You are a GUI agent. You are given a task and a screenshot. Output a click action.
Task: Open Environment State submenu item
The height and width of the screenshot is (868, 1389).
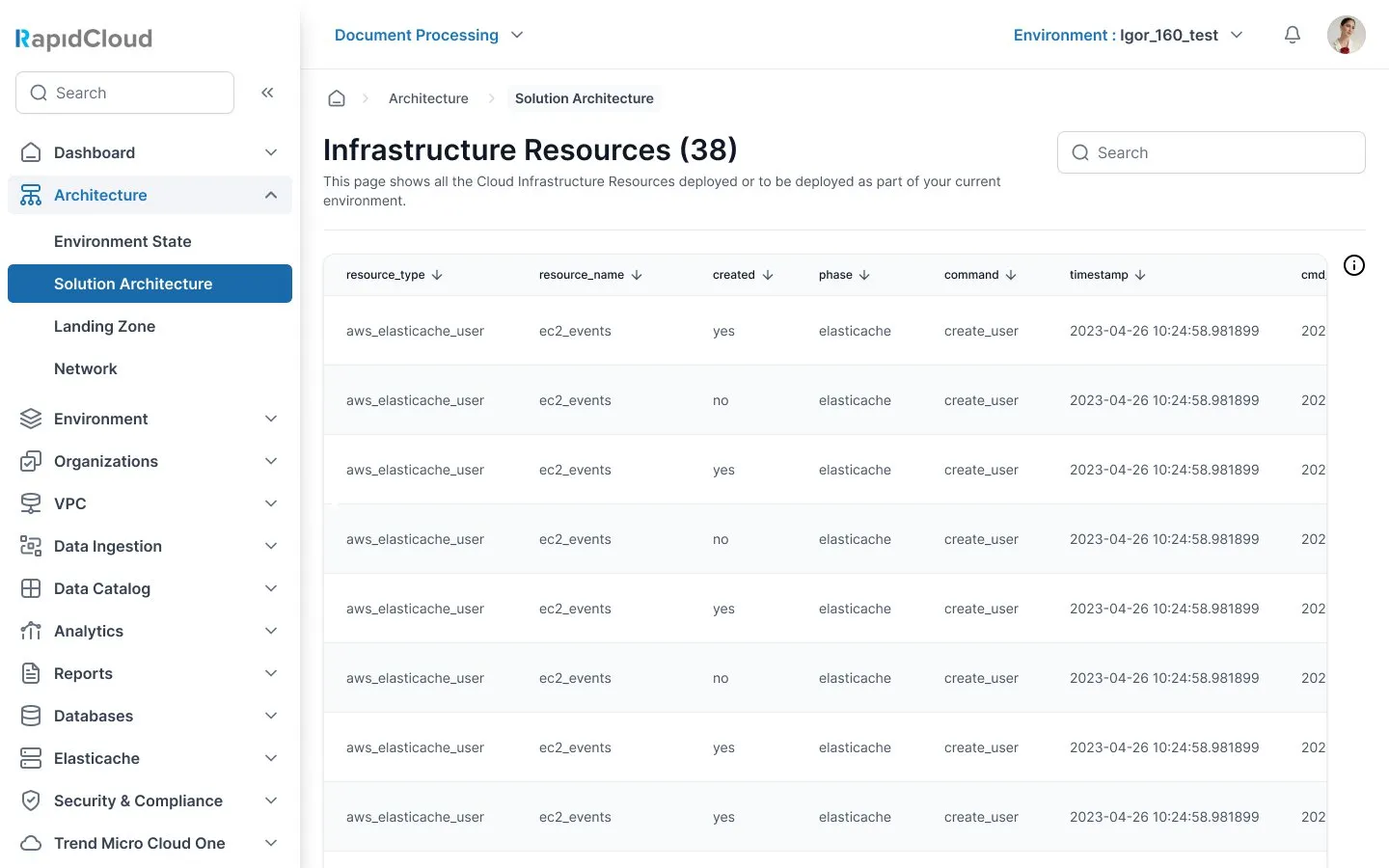pos(123,241)
